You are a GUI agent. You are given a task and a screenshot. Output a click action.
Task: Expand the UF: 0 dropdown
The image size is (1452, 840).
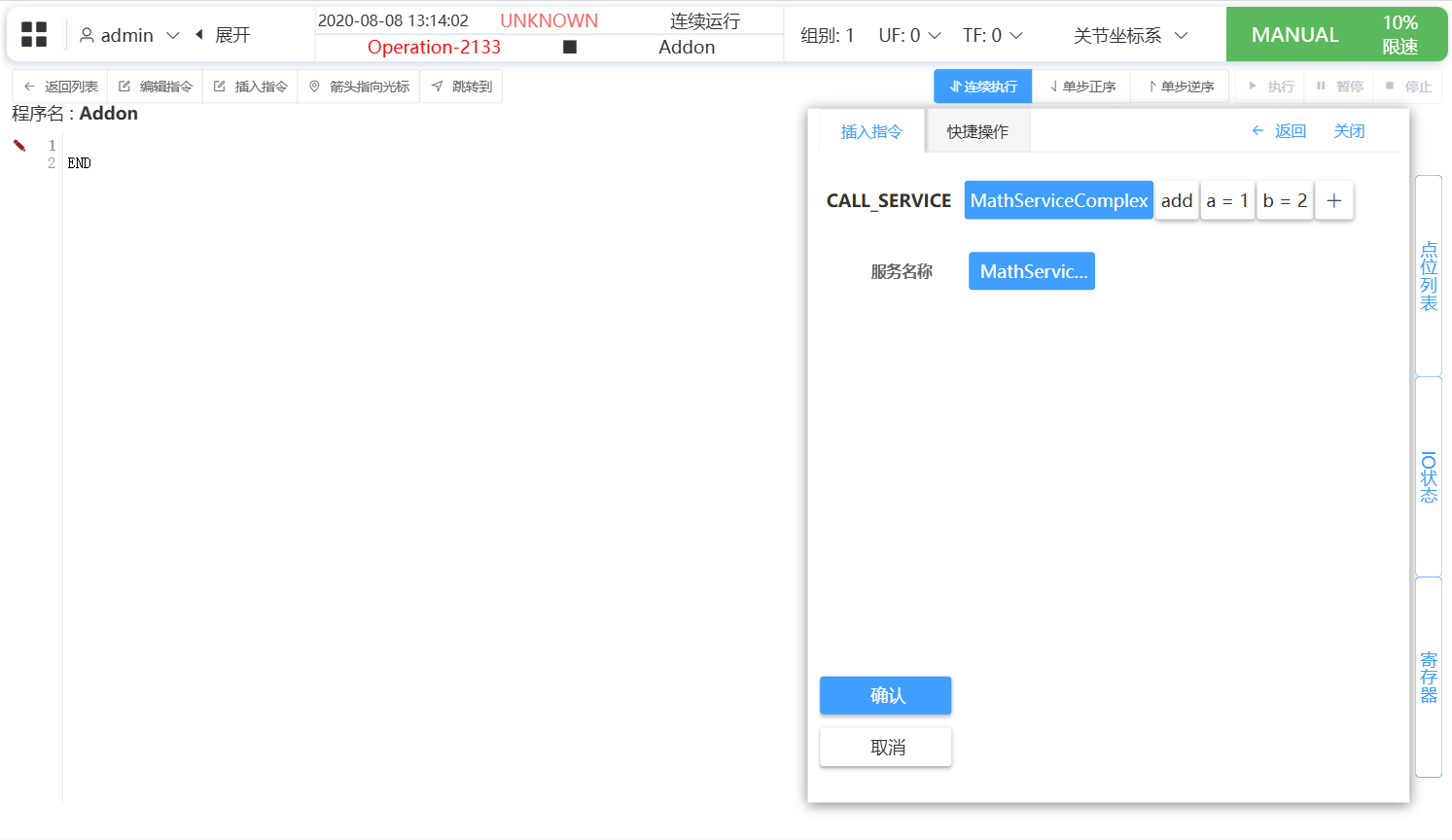point(909,35)
